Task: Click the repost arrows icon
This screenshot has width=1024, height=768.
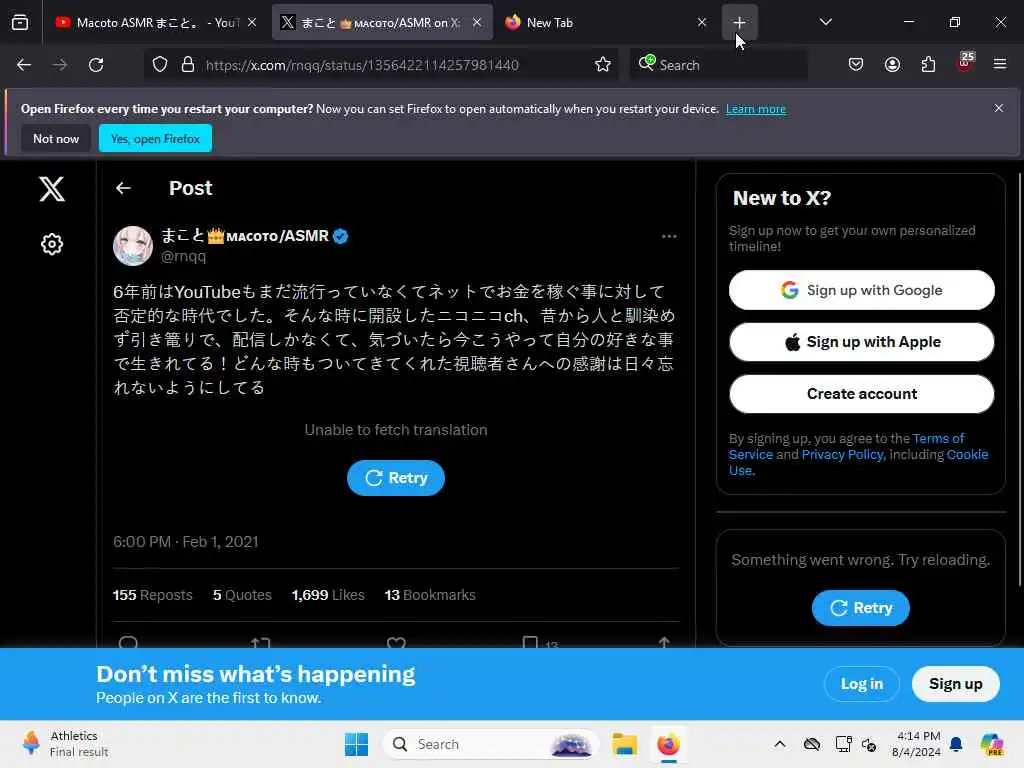Action: tap(261, 643)
